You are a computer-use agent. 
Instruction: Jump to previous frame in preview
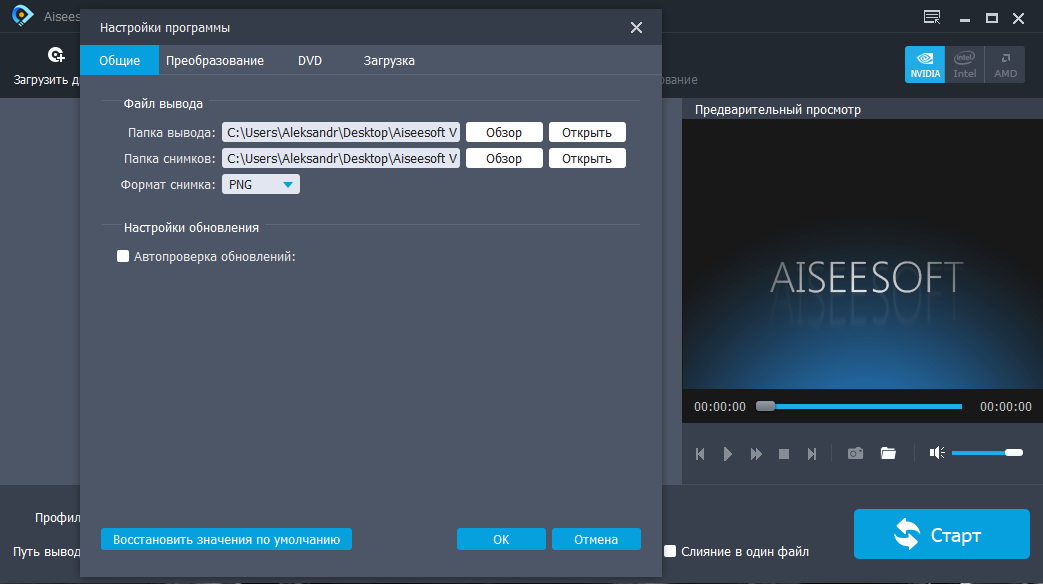point(700,454)
